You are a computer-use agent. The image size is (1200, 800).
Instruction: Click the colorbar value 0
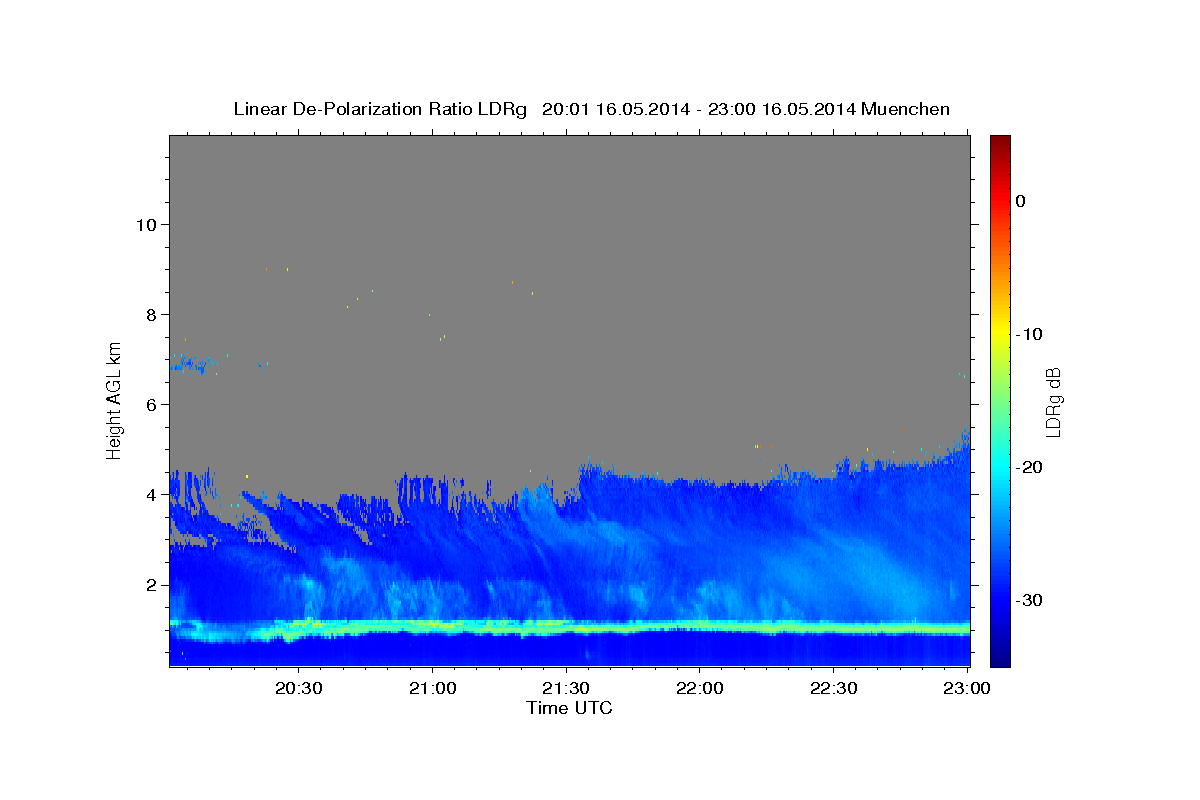pos(1021,201)
